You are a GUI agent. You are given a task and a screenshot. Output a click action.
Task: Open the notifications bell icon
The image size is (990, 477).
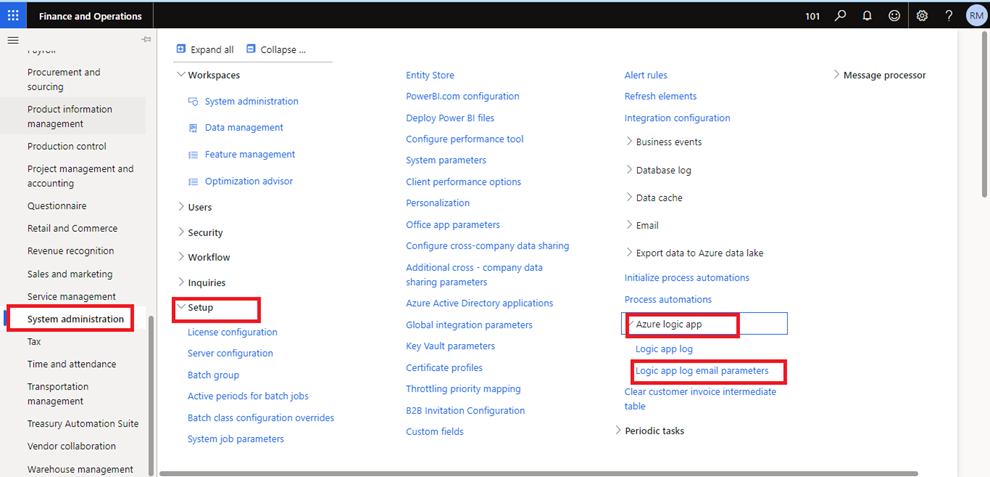pos(867,16)
